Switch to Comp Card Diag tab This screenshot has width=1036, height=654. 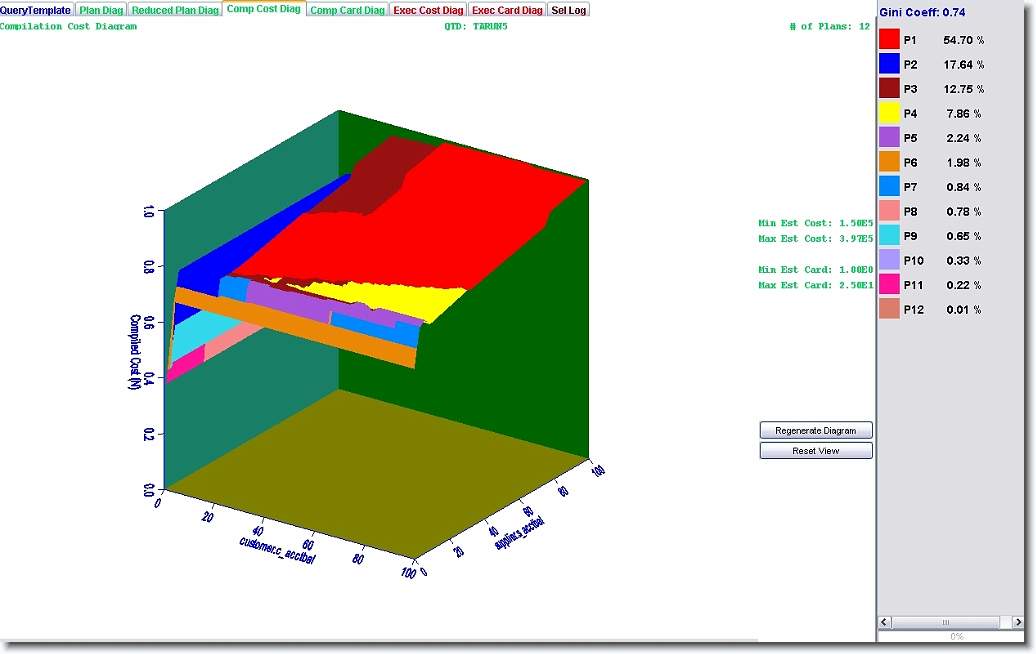tap(347, 10)
